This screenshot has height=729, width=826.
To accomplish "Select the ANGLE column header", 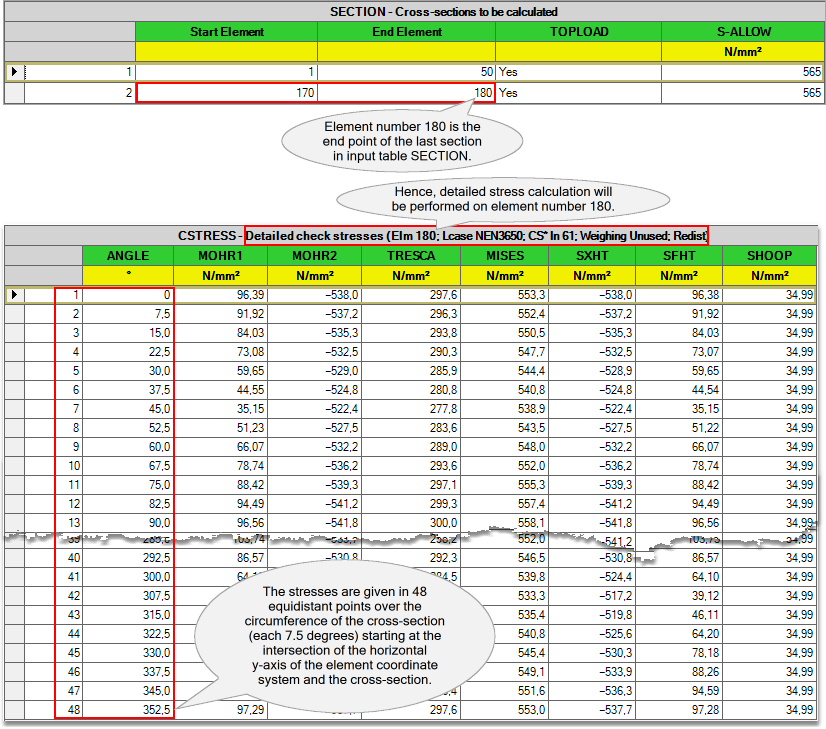I will click(x=127, y=256).
